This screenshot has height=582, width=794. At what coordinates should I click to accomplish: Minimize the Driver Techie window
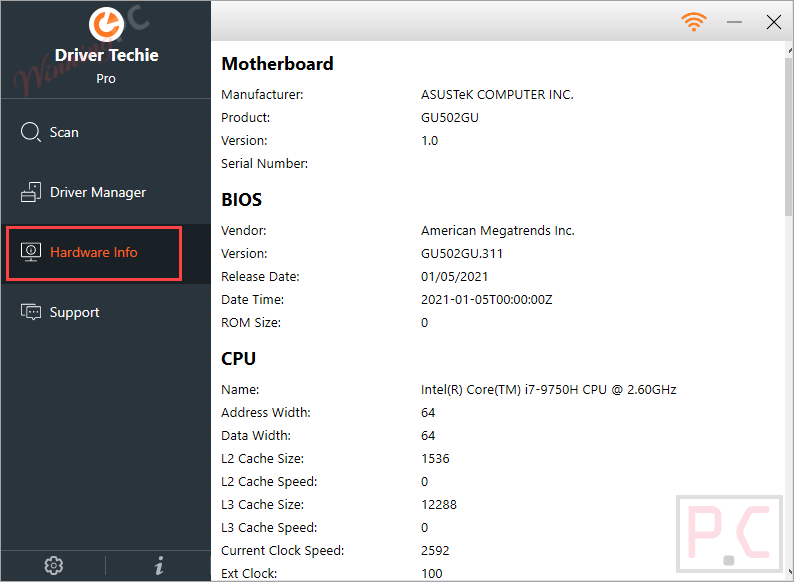pyautogui.click(x=734, y=22)
